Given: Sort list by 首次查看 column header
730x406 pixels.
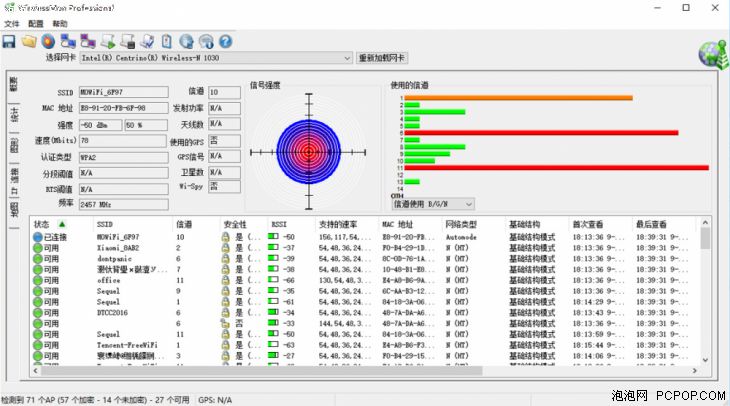Looking at the screenshot, I should 601,224.
